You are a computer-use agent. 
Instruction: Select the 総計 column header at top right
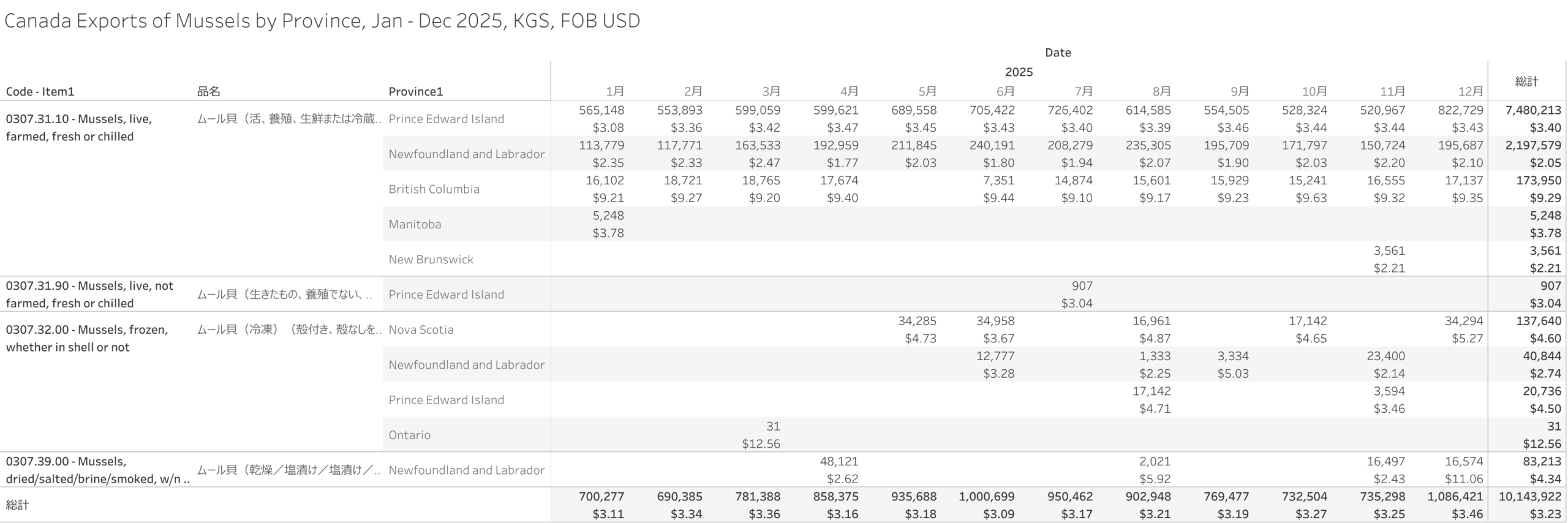pyautogui.click(x=1526, y=81)
